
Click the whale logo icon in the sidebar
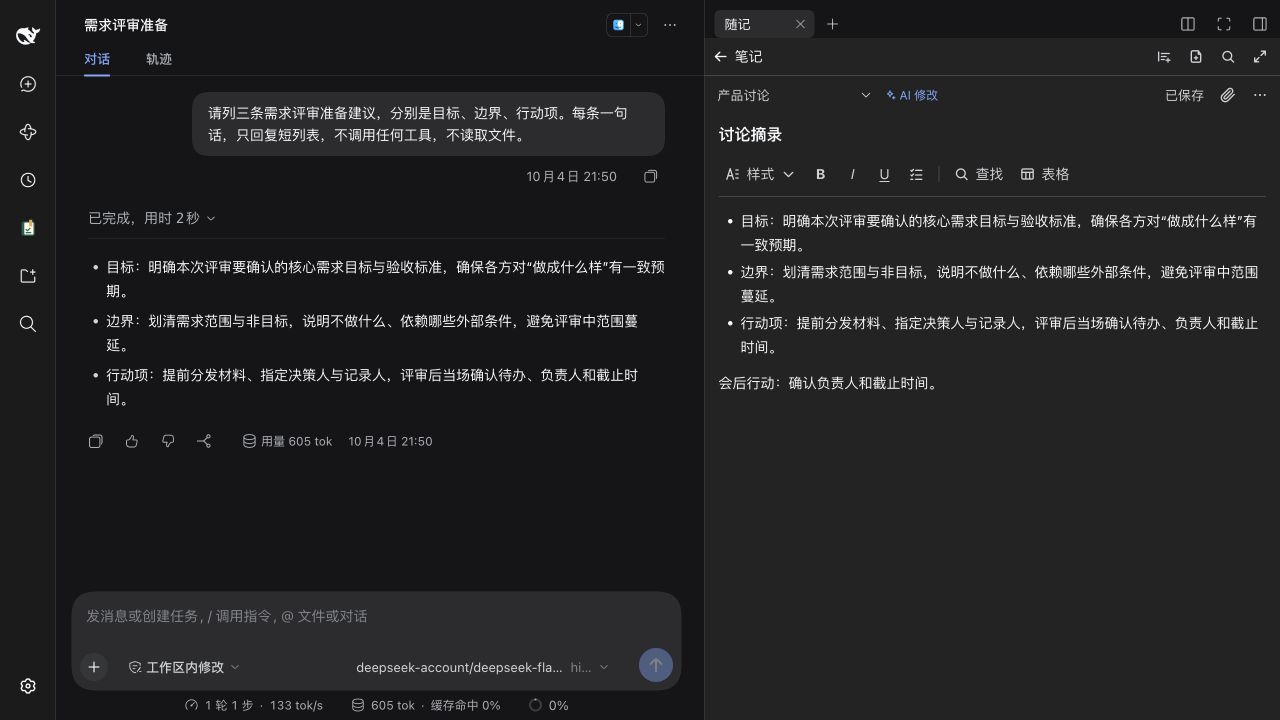coord(28,36)
